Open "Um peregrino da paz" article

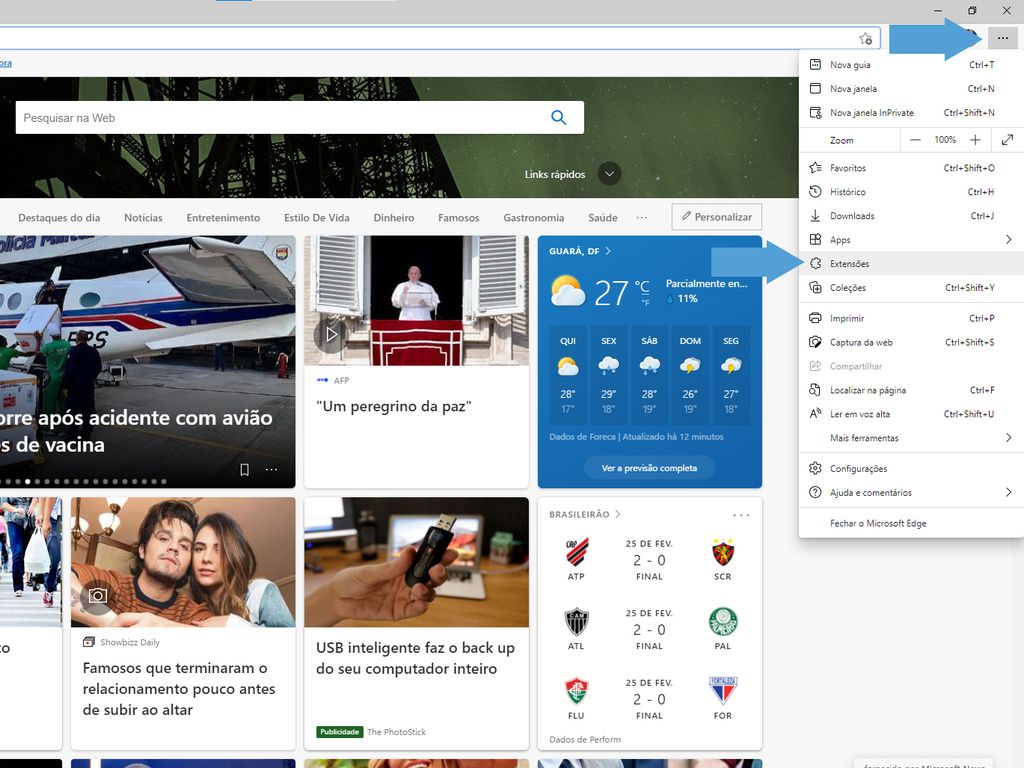pos(394,406)
